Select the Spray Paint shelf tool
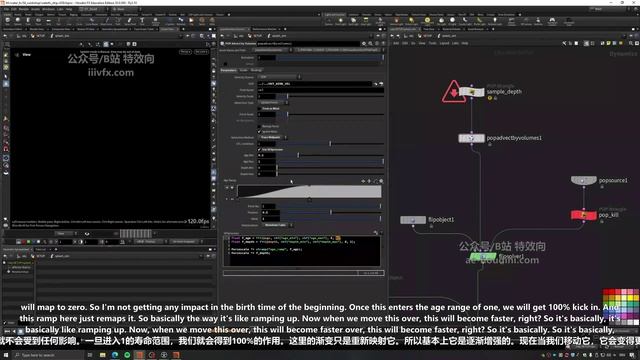 pyautogui.click(x=130, y=21)
